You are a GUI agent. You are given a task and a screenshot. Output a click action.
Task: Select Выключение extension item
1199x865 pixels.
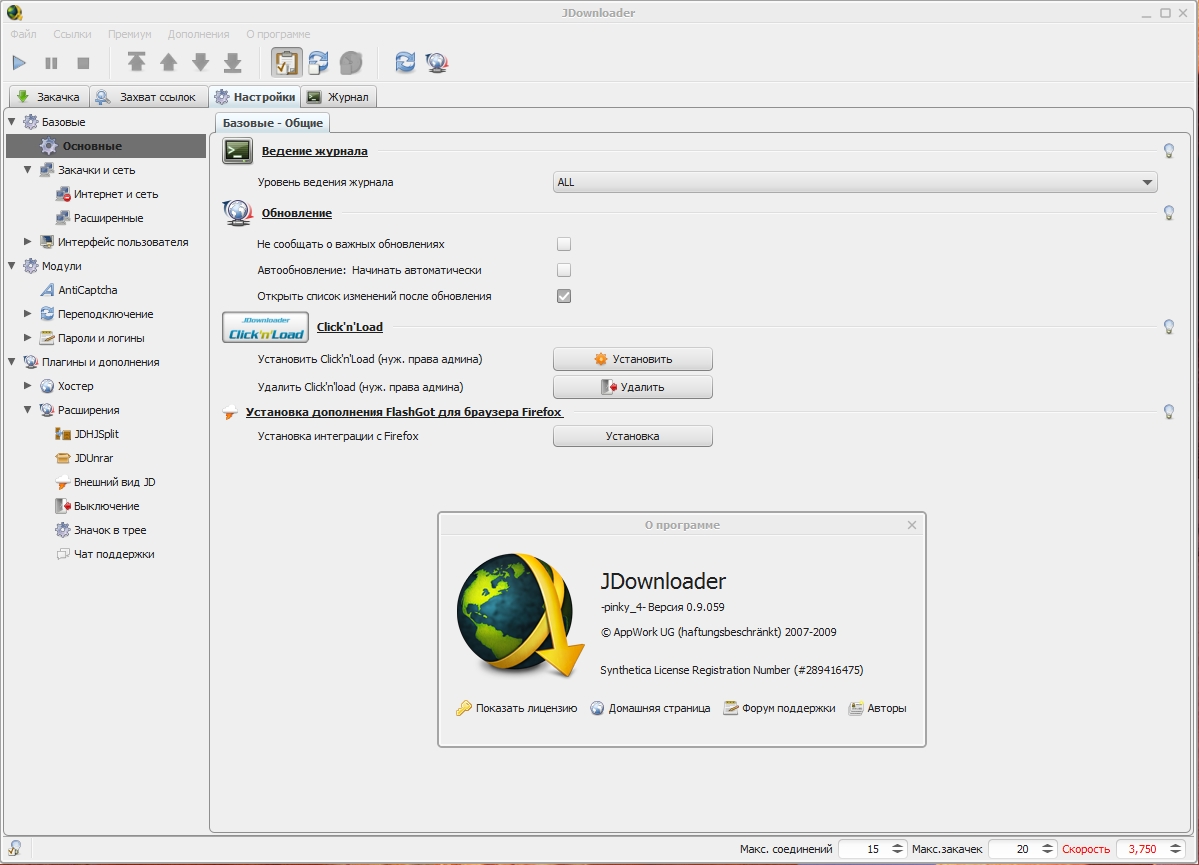pos(97,506)
